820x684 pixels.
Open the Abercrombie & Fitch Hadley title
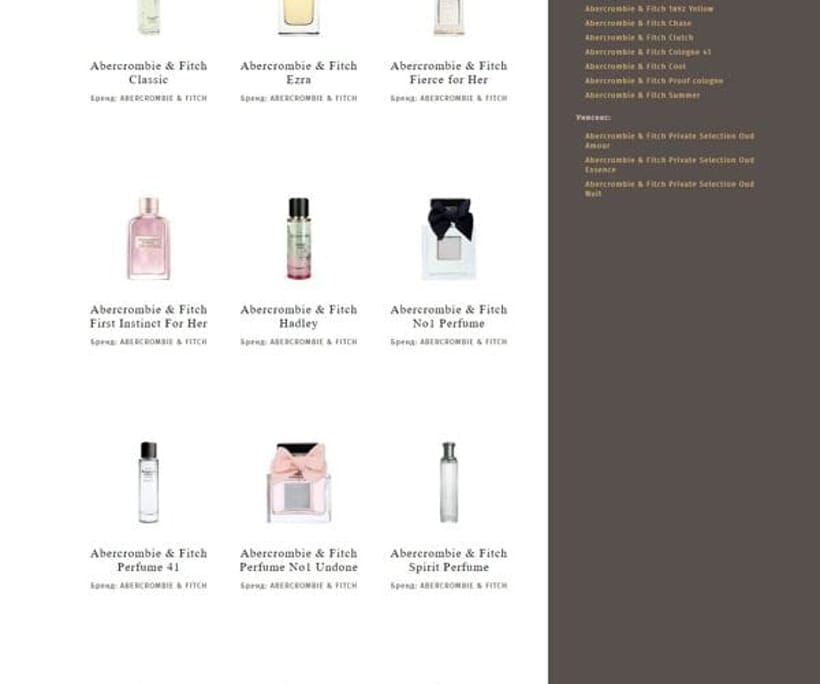[x=299, y=316]
